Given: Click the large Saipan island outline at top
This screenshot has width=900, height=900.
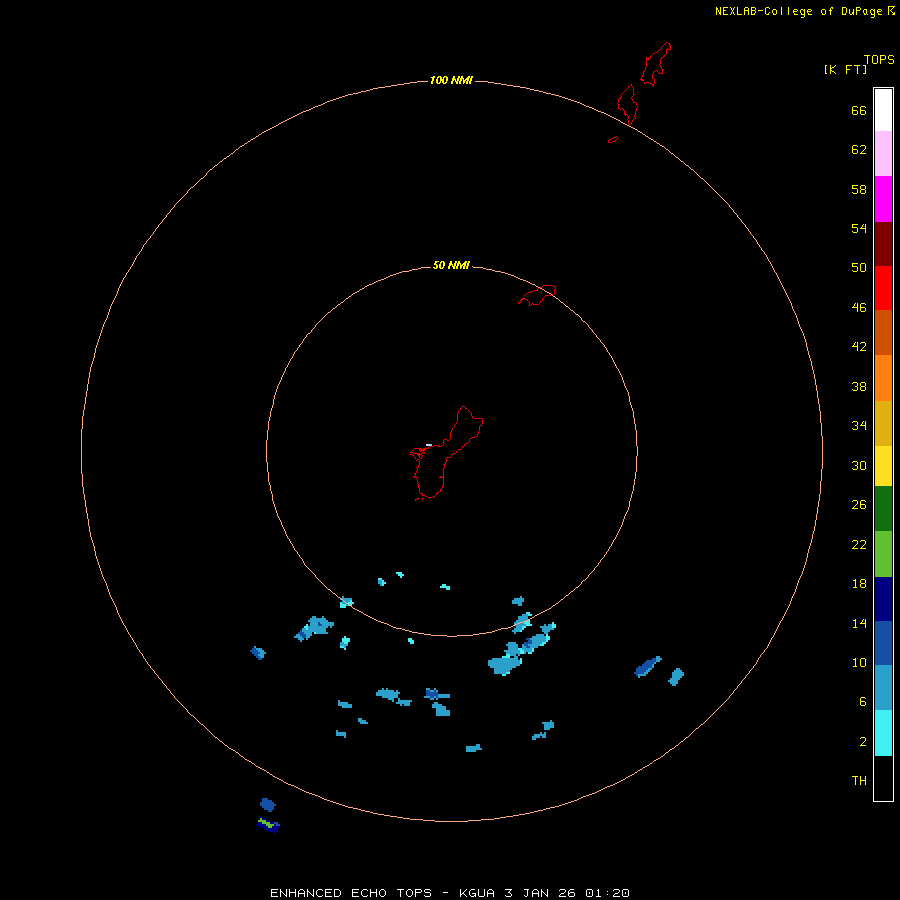Looking at the screenshot, I should (655, 64).
